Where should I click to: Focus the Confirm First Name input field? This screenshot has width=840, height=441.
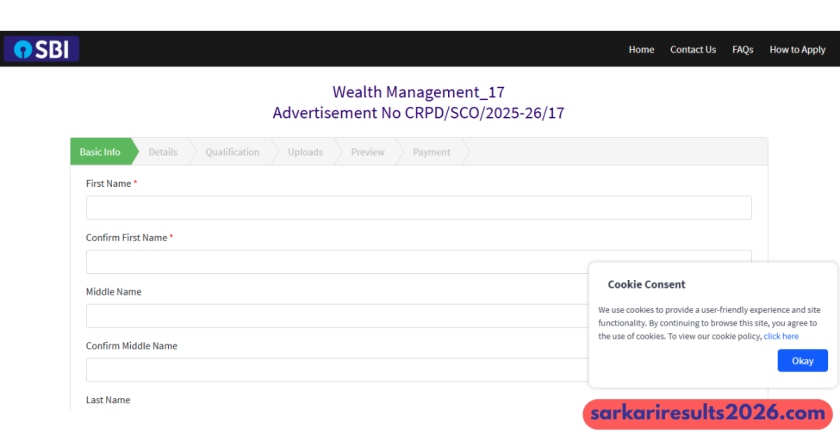click(336, 262)
